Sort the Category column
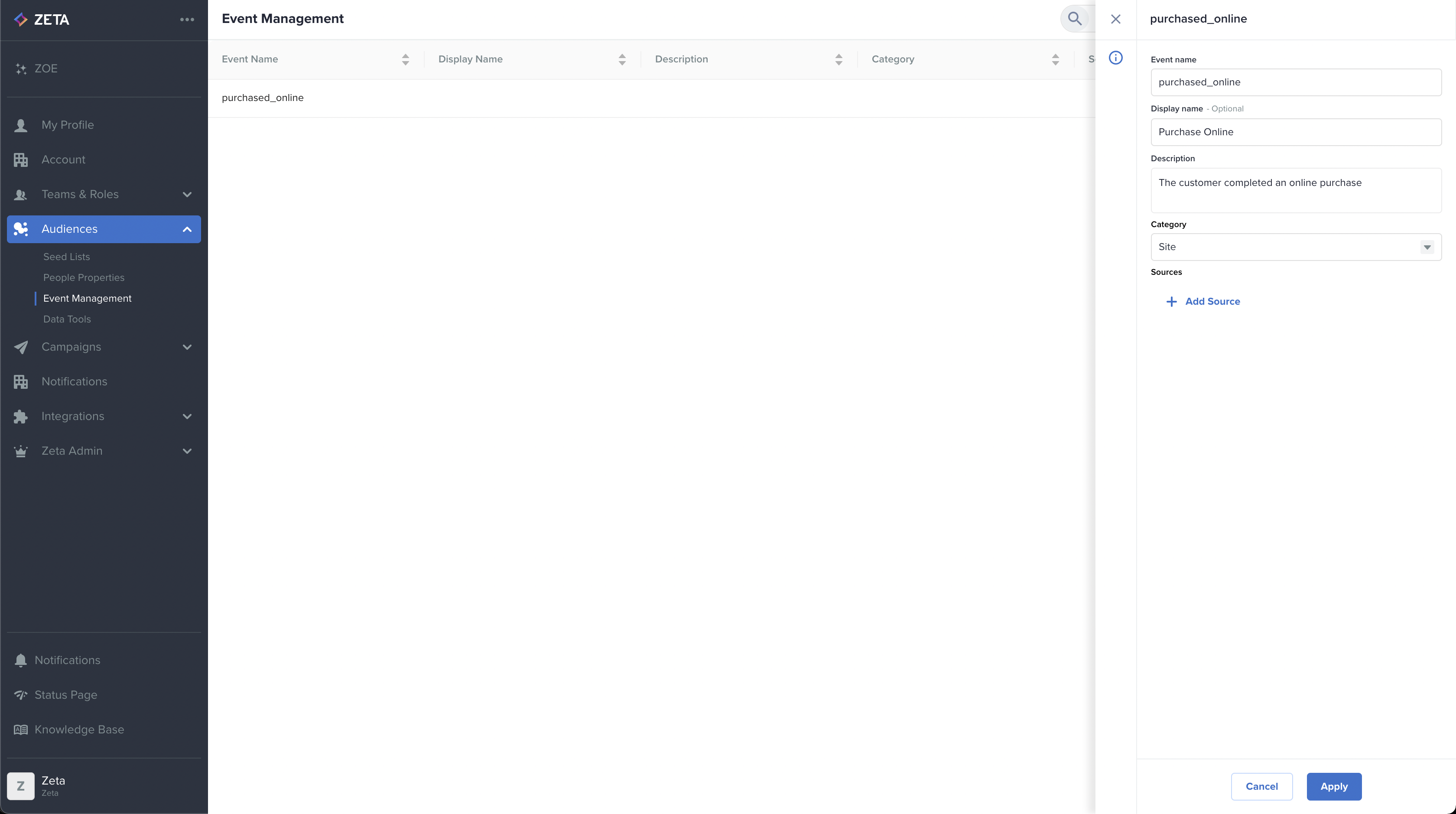Viewport: 1456px width, 814px height. pos(1055,59)
